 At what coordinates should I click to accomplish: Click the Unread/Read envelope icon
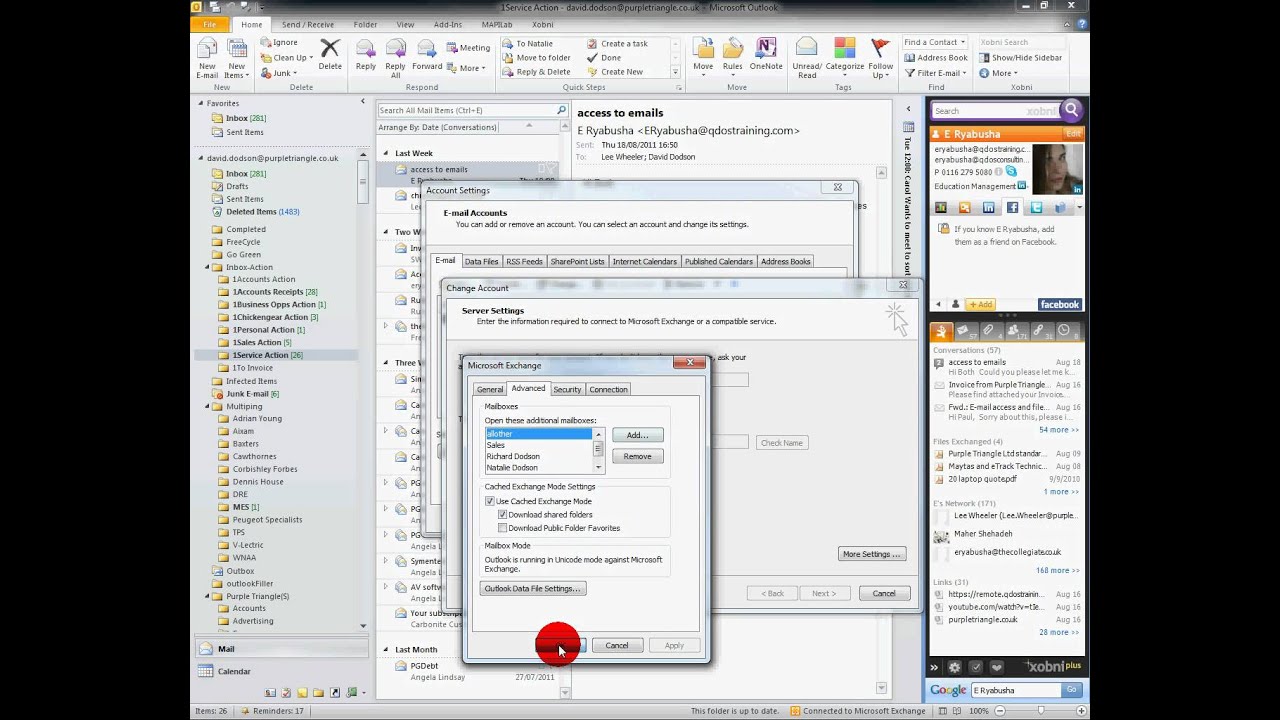coord(807,58)
